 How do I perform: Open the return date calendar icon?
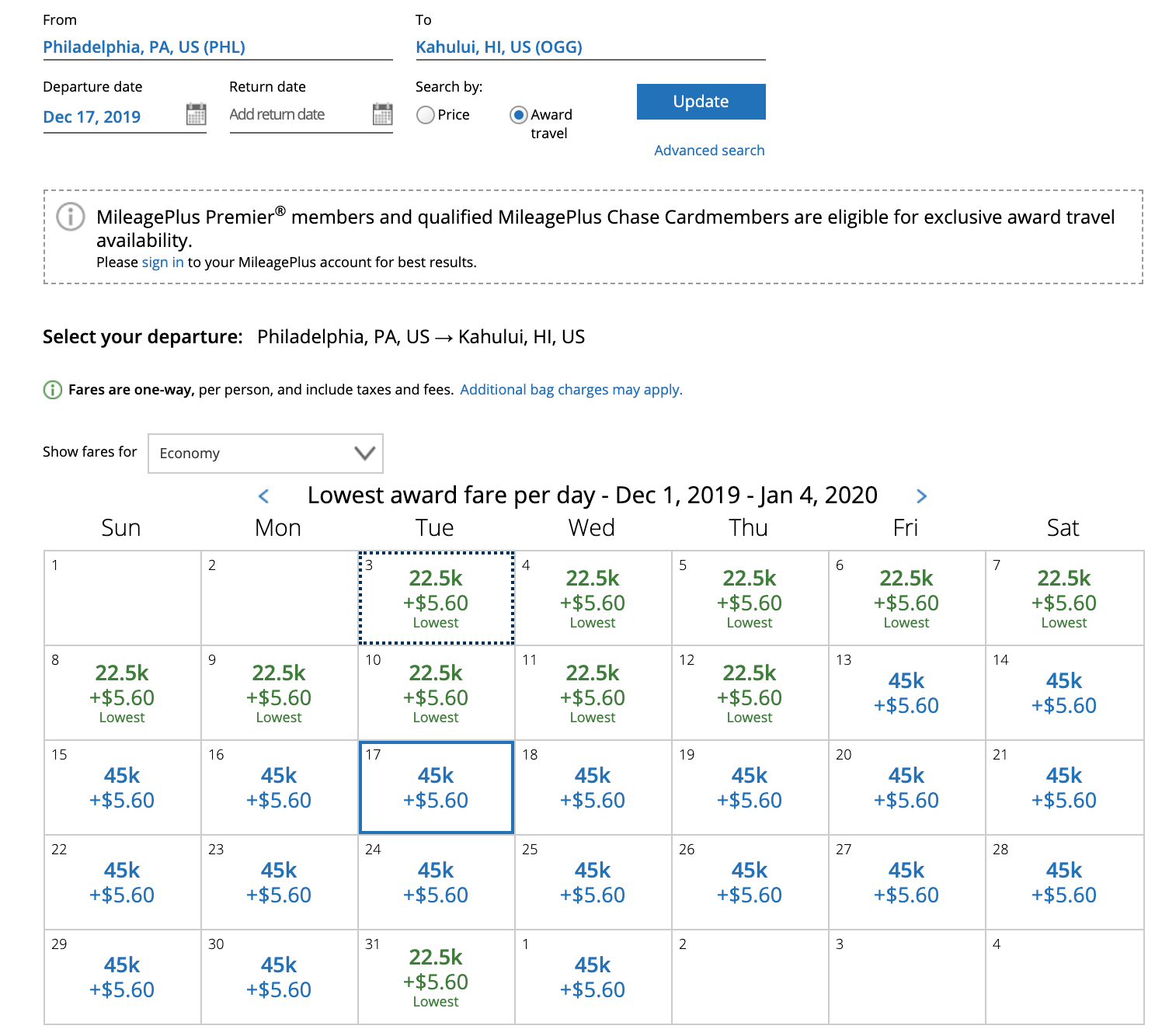click(x=382, y=114)
